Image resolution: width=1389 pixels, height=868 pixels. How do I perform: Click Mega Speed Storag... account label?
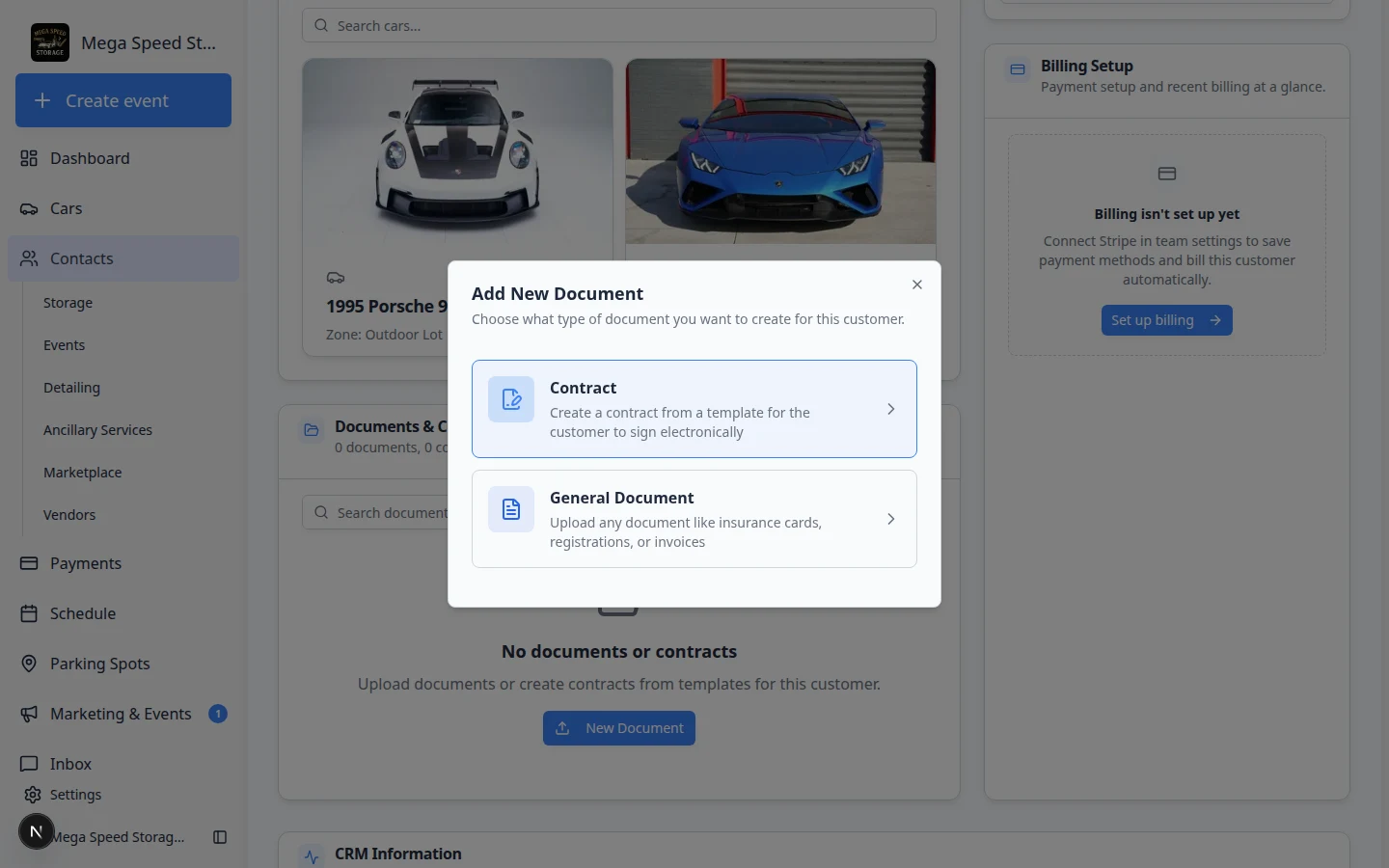pyautogui.click(x=118, y=837)
